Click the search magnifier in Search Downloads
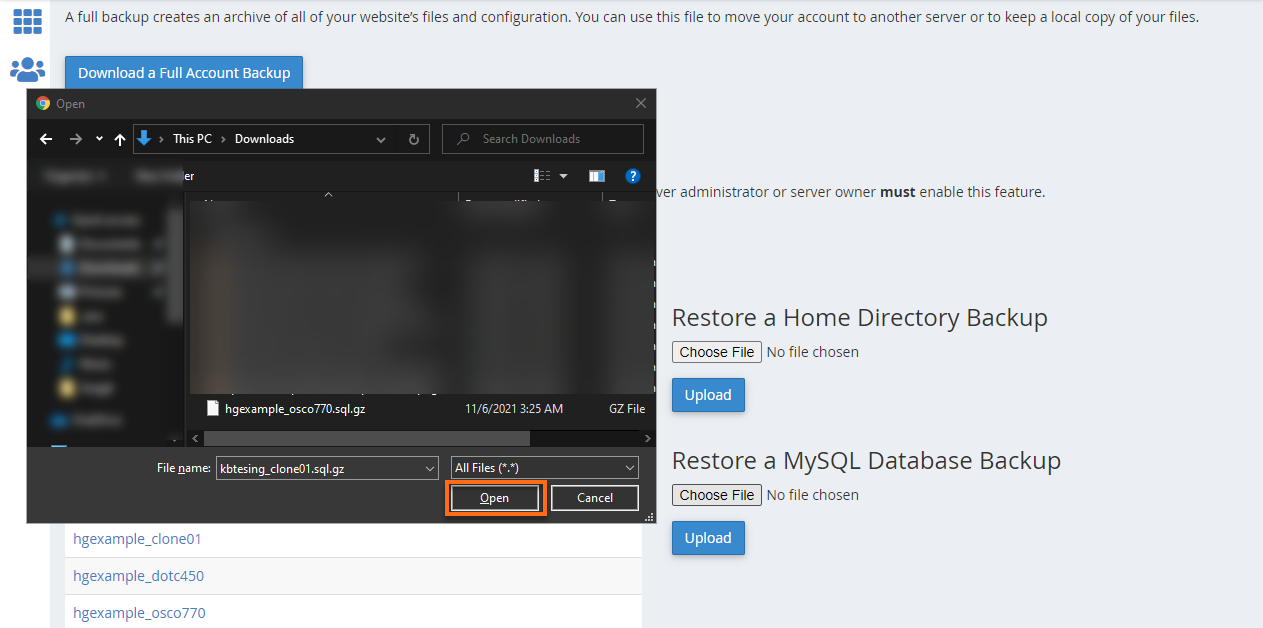 coord(461,138)
